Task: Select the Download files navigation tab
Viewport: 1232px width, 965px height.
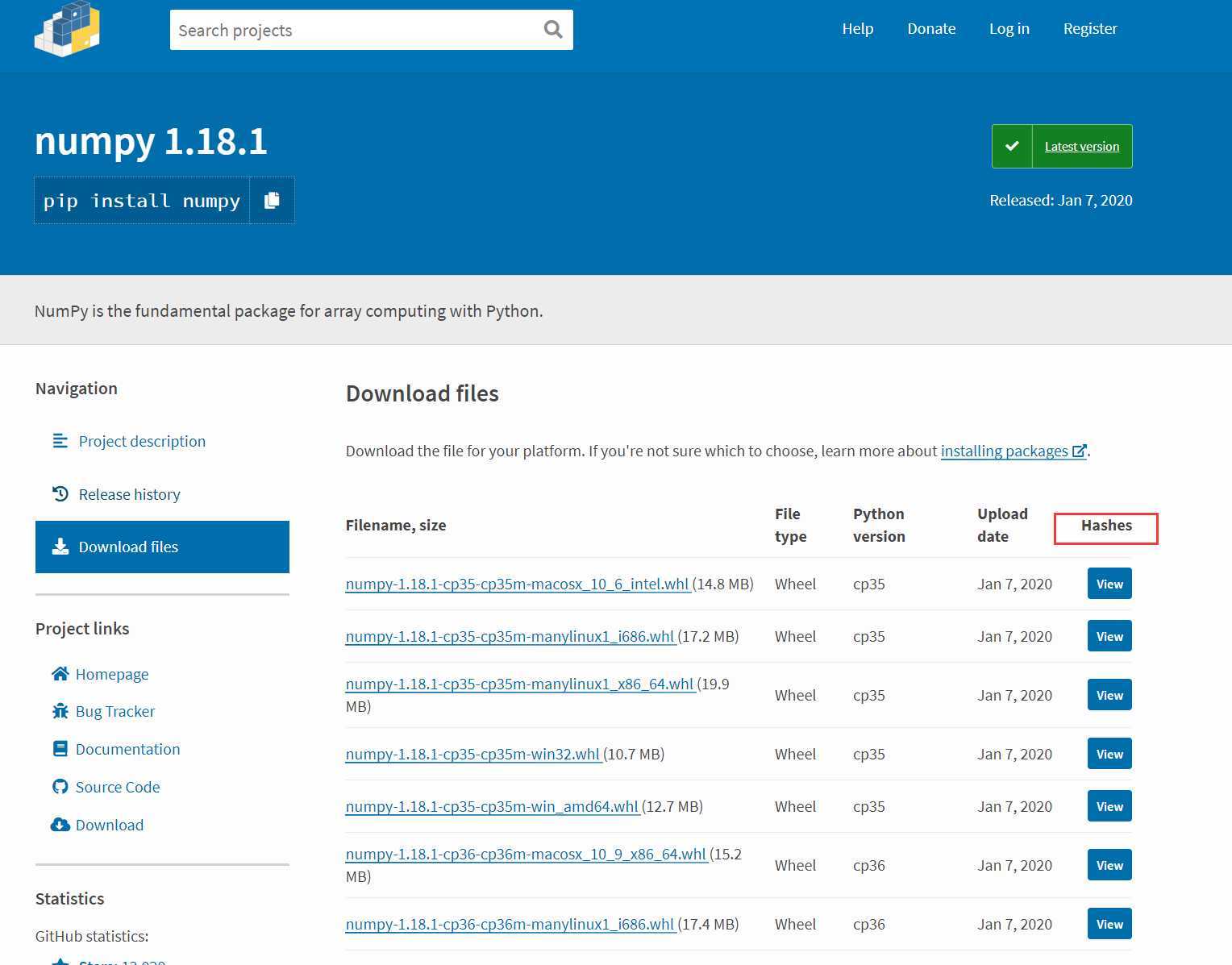Action: pos(162,547)
